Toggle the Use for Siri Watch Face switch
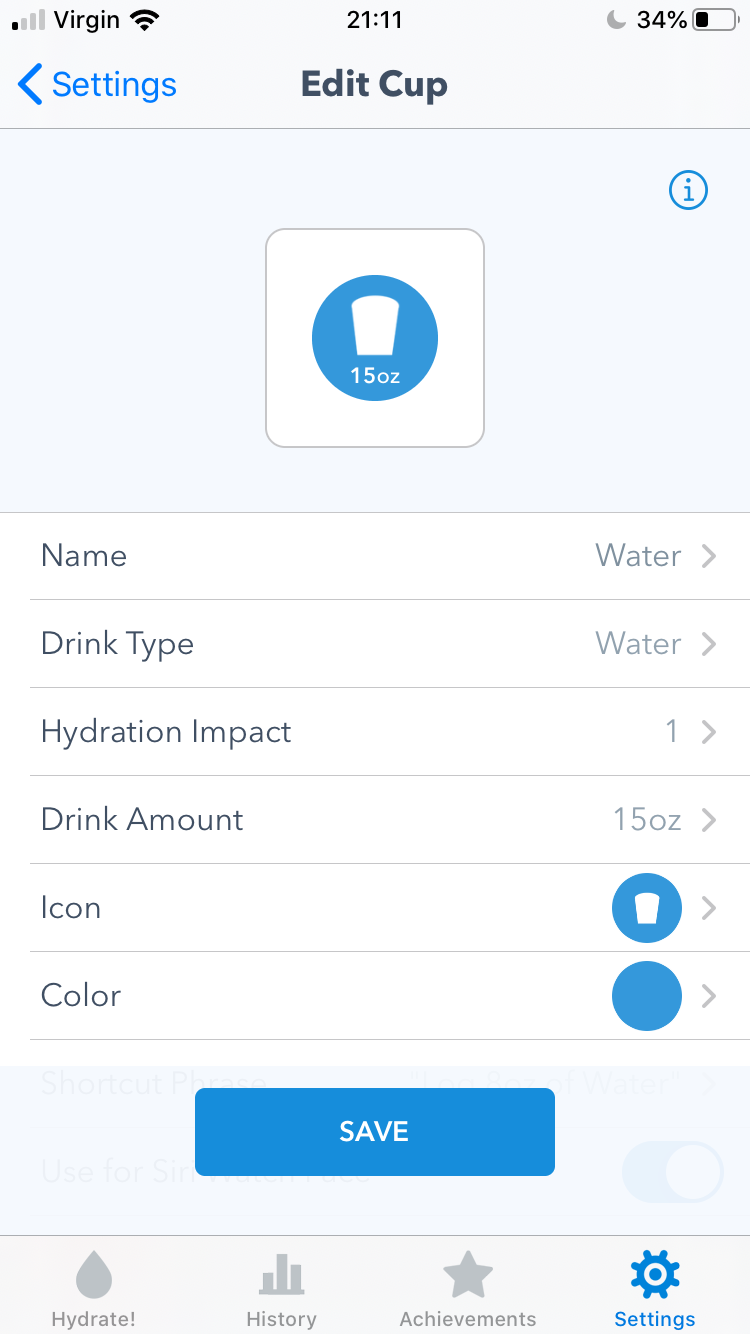 tap(672, 1172)
